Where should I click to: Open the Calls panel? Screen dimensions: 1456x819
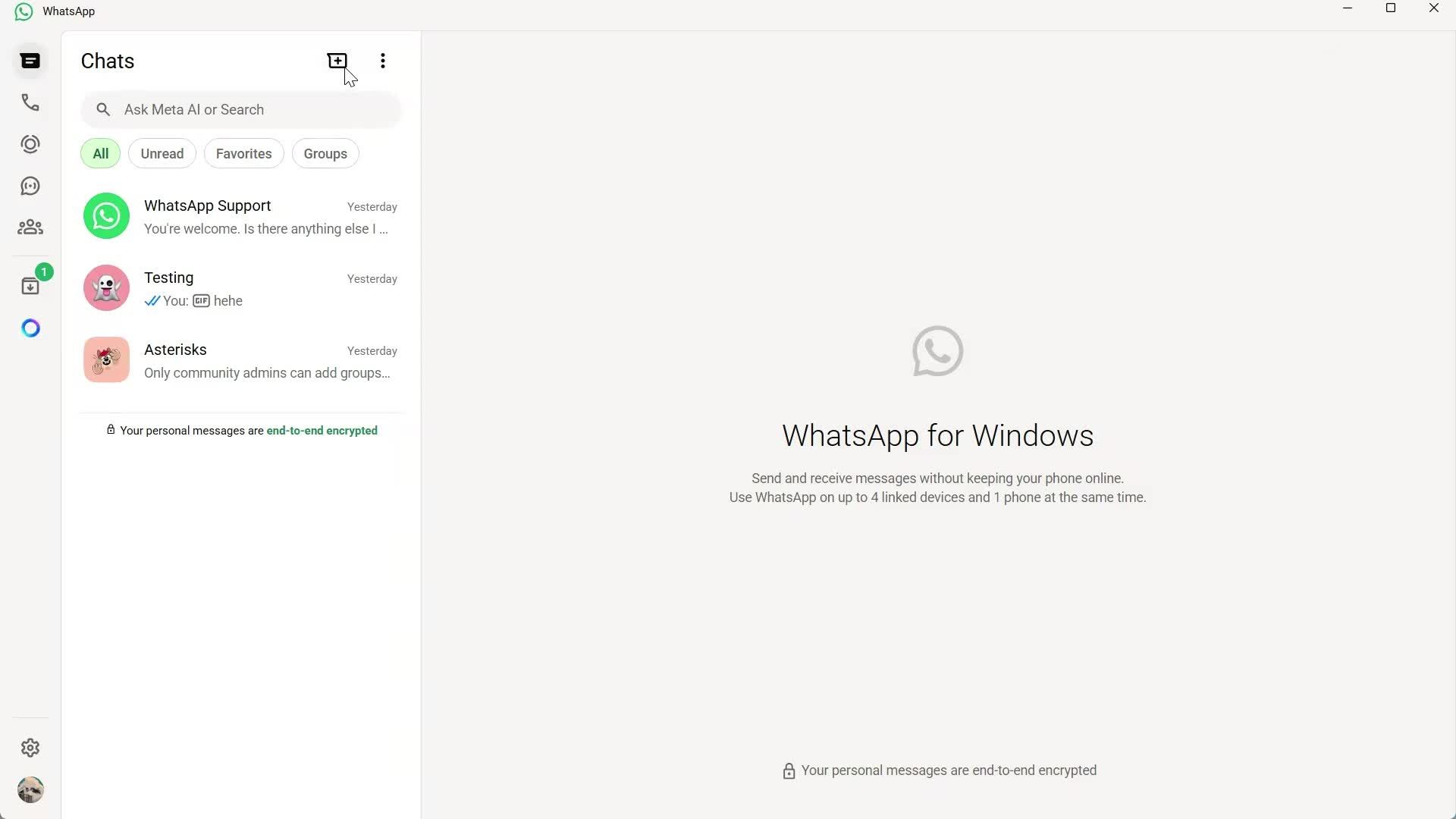30,102
